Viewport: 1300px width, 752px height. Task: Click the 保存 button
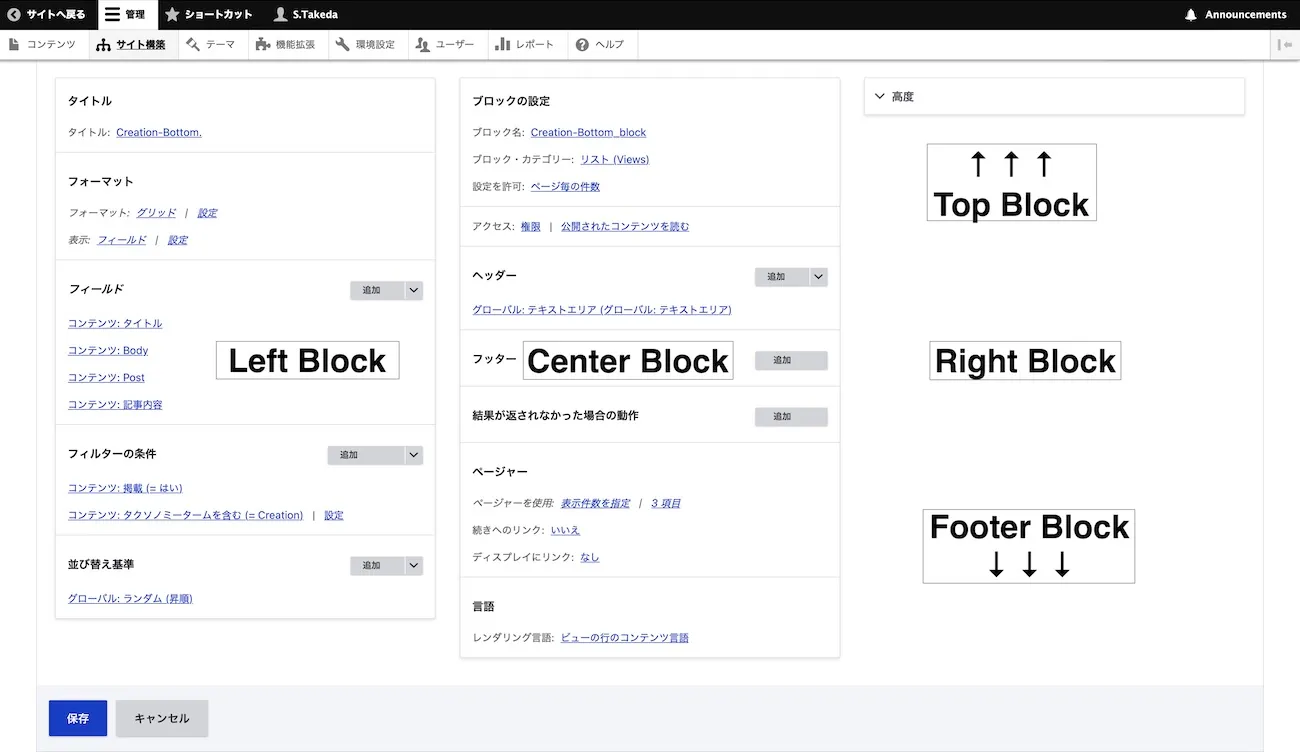pyautogui.click(x=78, y=718)
